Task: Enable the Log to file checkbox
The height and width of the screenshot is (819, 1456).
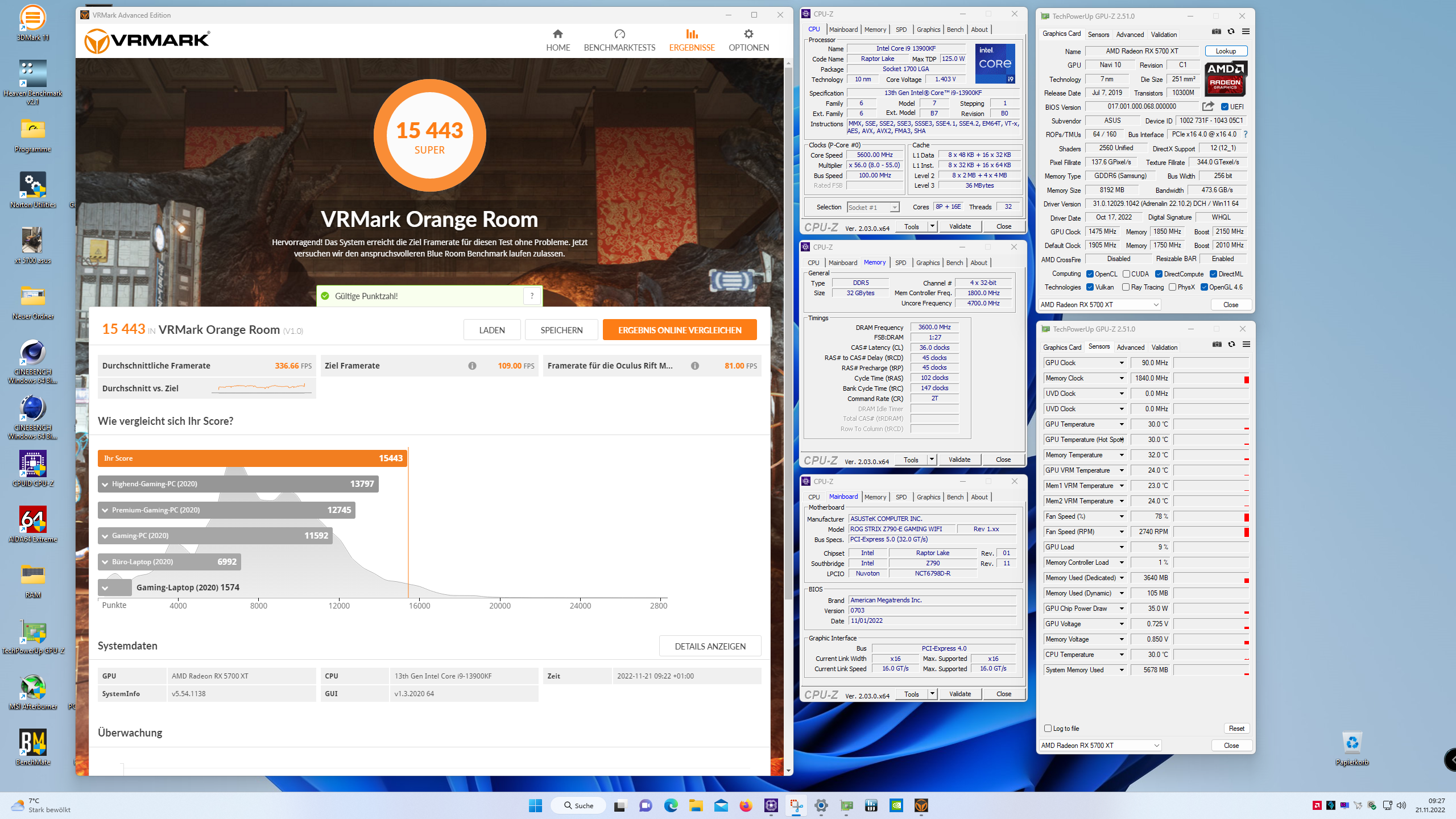Action: [x=1048, y=729]
